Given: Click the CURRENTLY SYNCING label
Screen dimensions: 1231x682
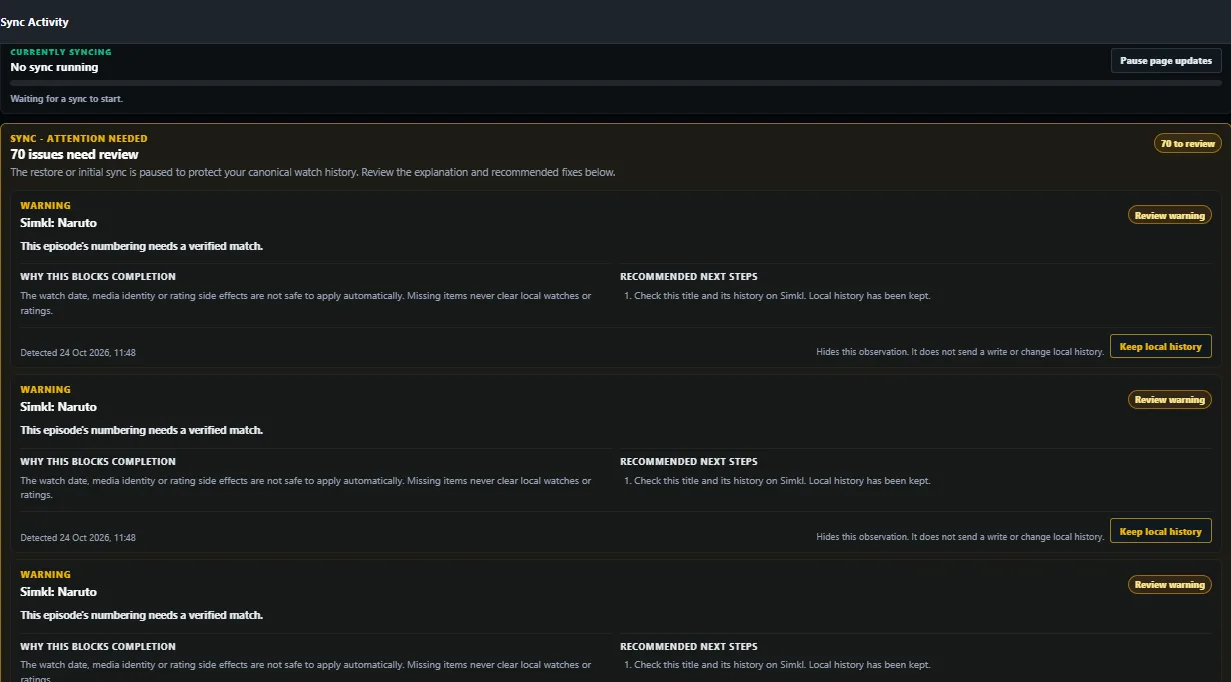Looking at the screenshot, I should [x=61, y=52].
